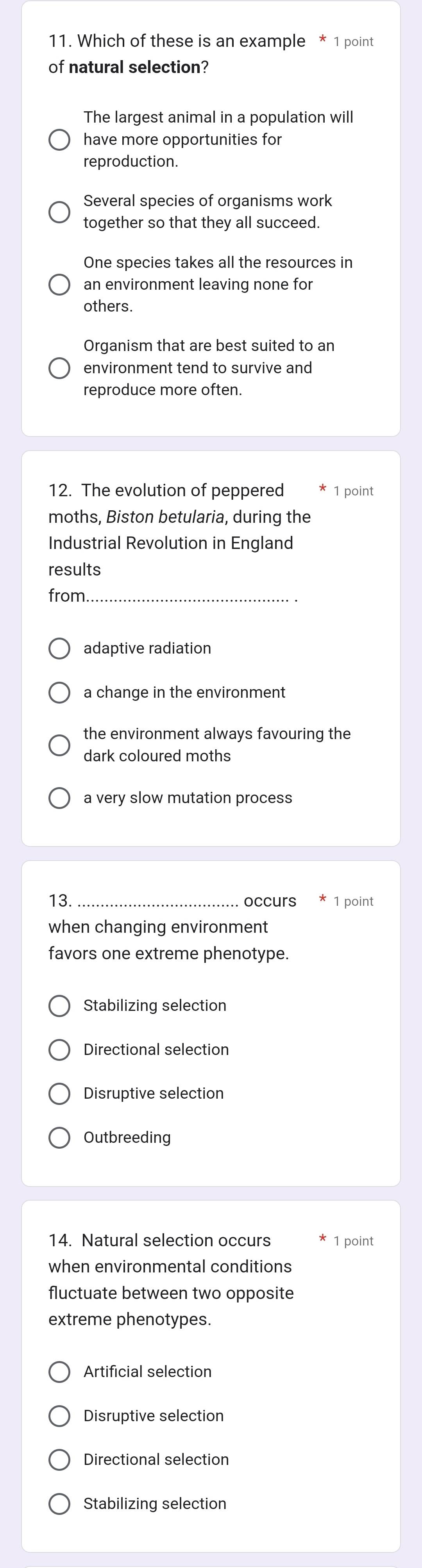This screenshot has height=1568, width=422.
Task: Pick "One species takes all the resources" option
Action: click(x=60, y=284)
